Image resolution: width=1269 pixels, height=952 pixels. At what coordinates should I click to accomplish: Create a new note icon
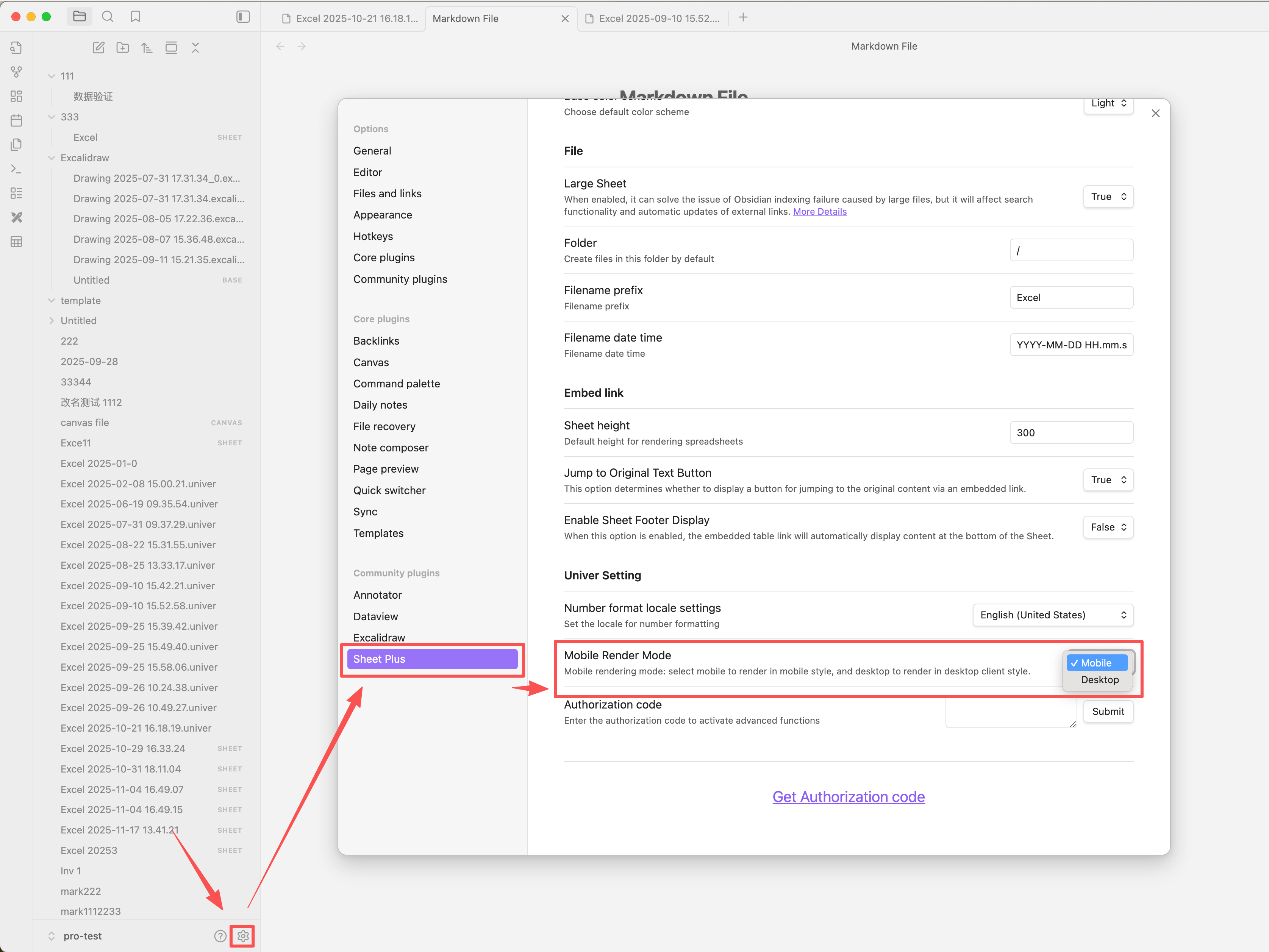(x=98, y=48)
